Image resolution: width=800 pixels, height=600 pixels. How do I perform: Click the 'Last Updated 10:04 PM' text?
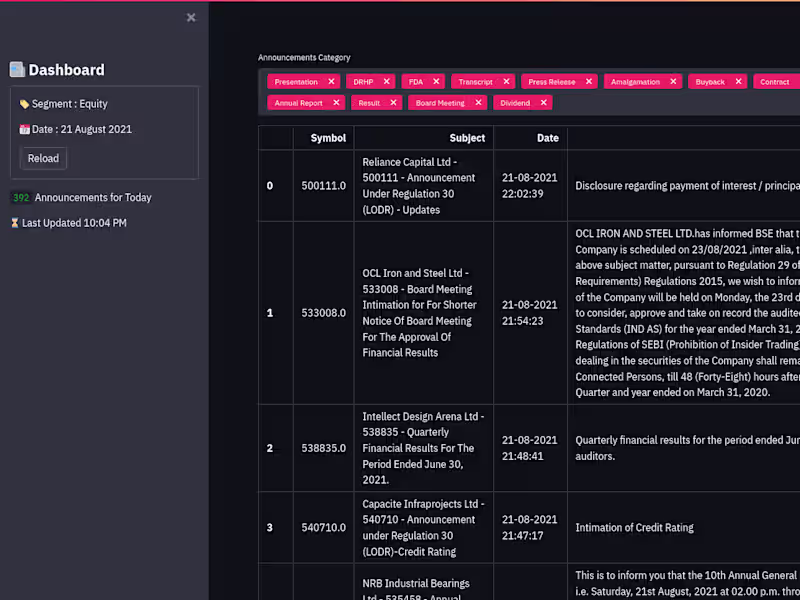[74, 223]
